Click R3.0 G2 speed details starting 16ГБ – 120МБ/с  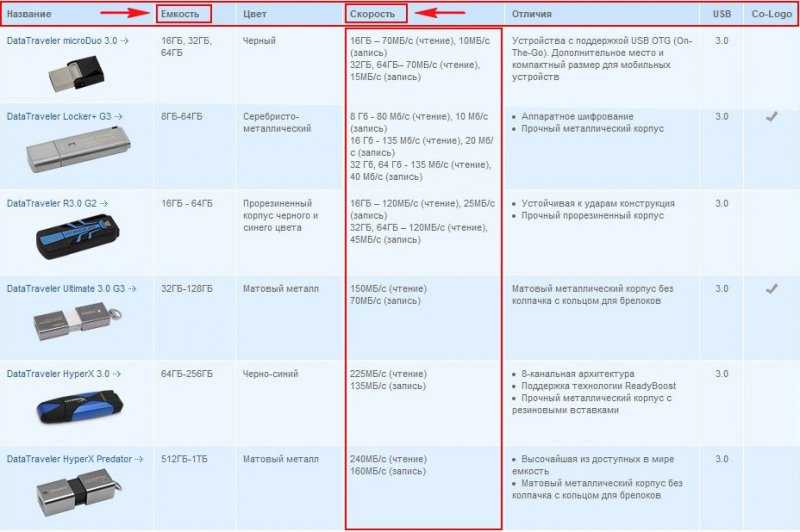tap(422, 222)
